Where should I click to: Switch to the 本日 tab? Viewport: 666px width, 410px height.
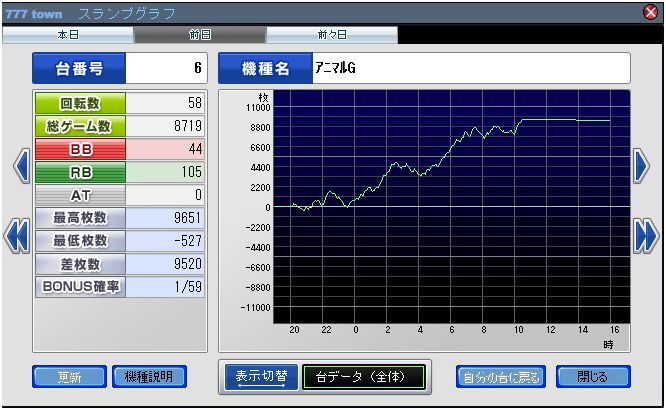68,35
